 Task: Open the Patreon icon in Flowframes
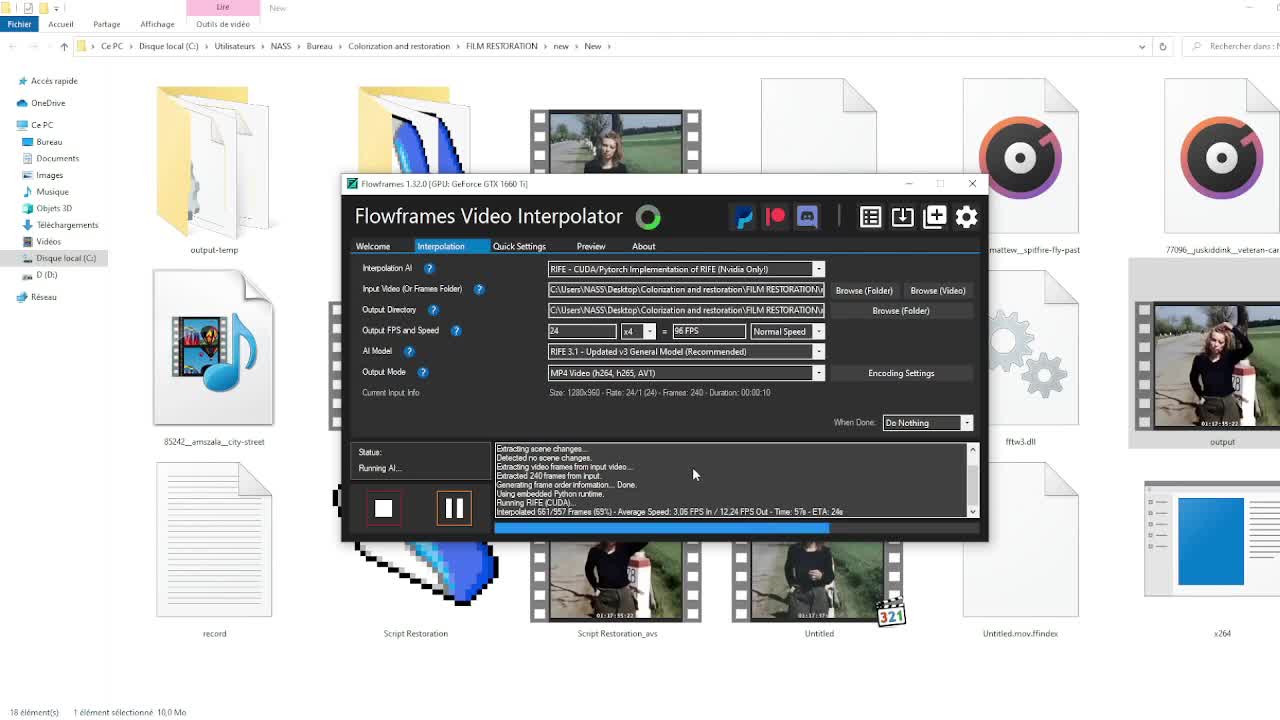775,217
